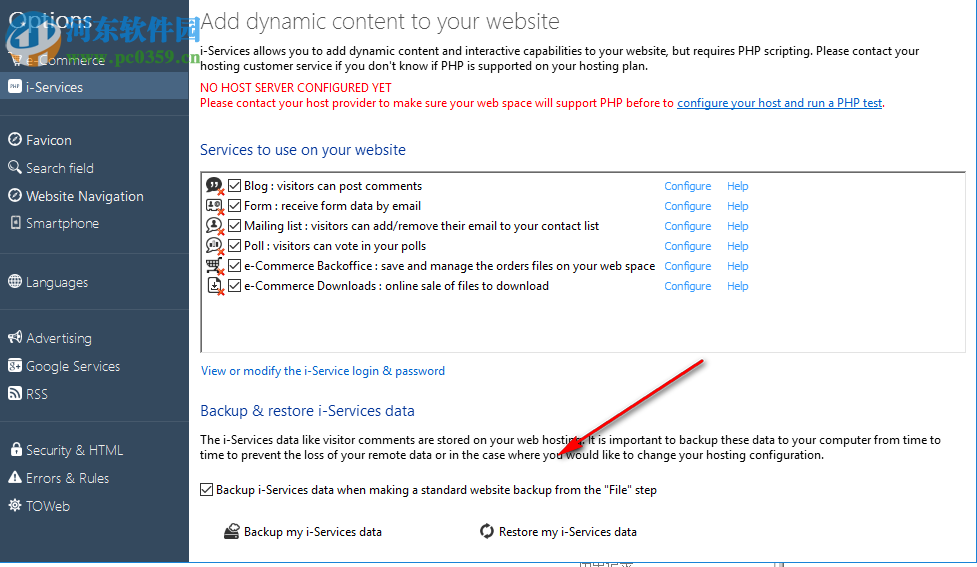Click Configure link for Mailing list
The height and width of the screenshot is (567, 977).
[688, 226]
